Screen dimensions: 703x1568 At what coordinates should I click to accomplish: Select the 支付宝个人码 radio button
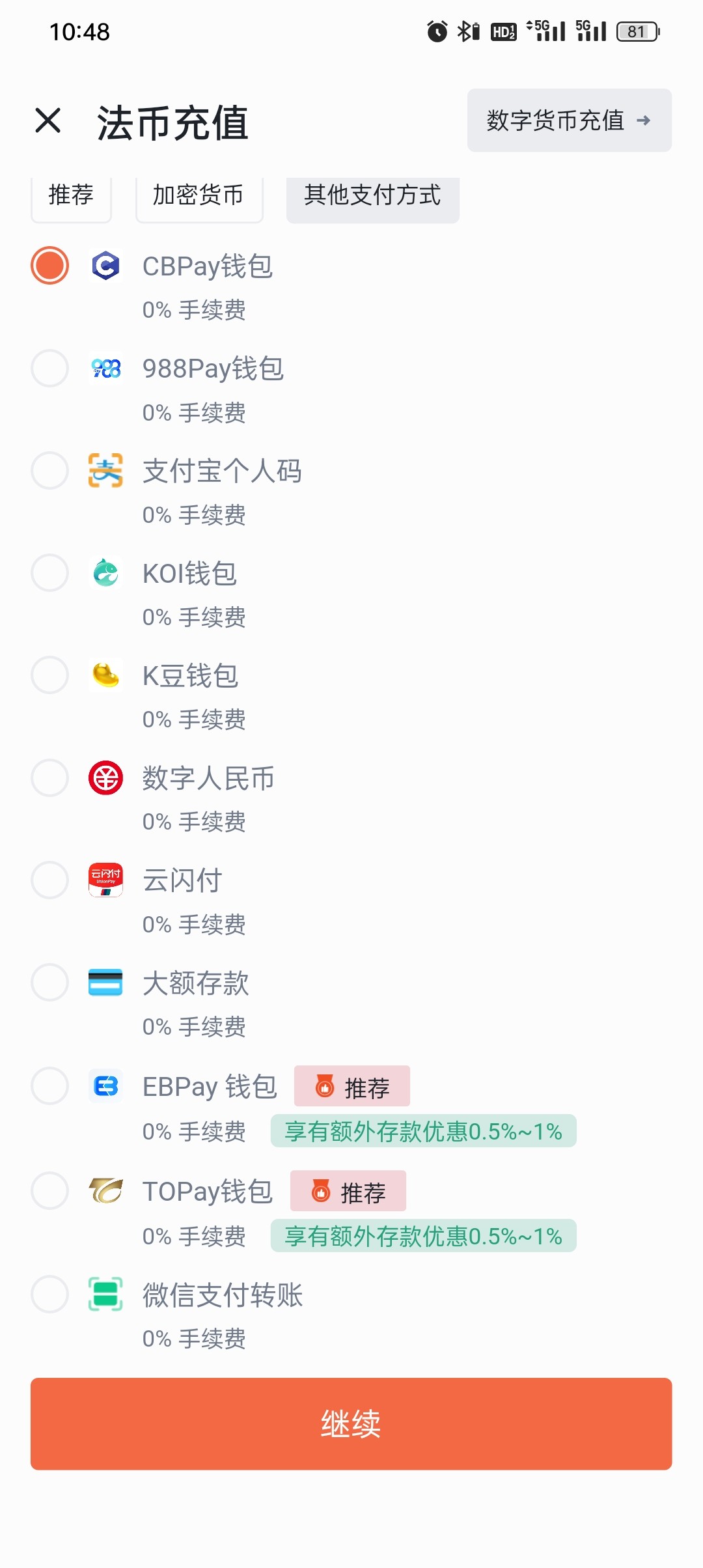(49, 471)
